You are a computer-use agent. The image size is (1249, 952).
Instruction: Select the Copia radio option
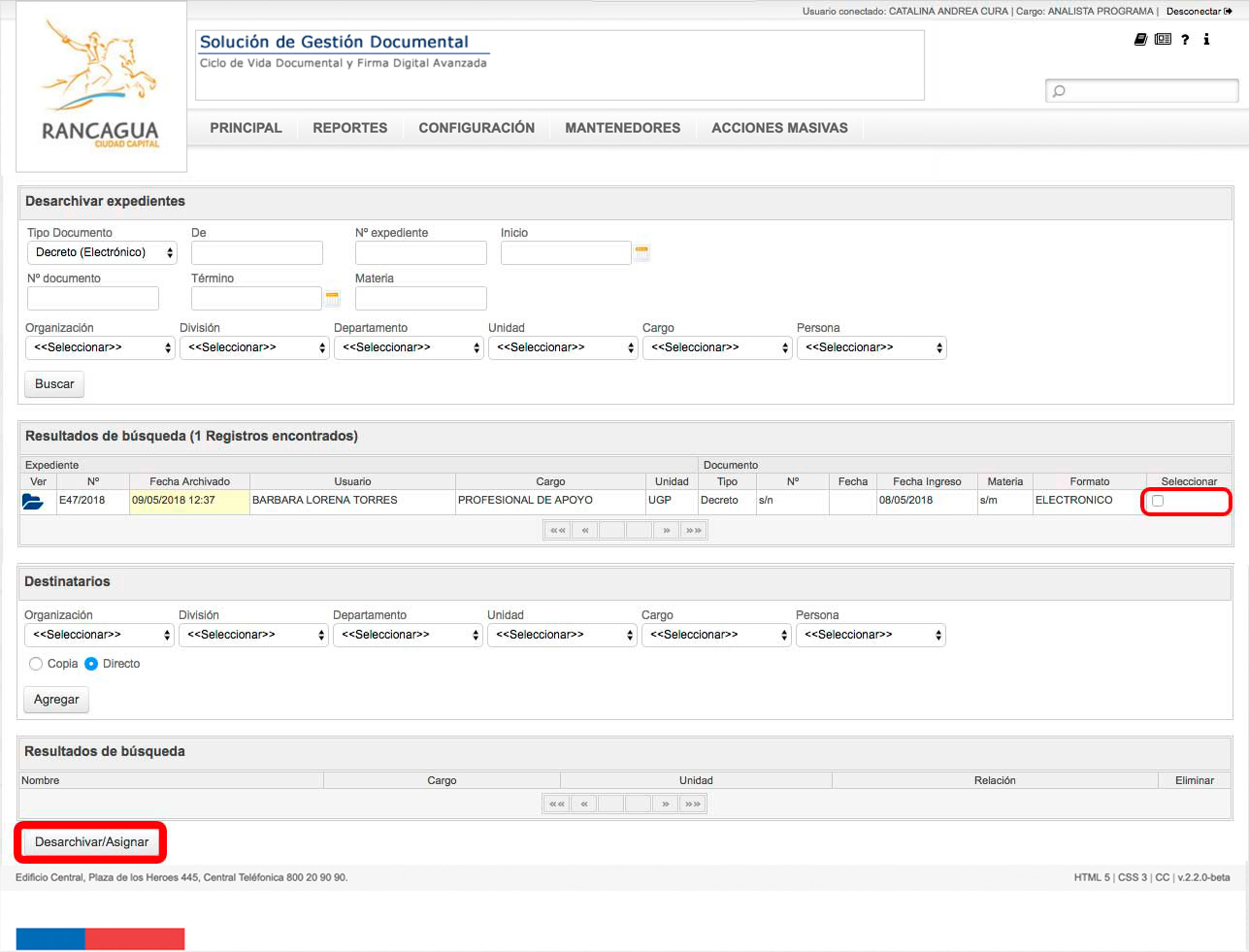pos(36,664)
